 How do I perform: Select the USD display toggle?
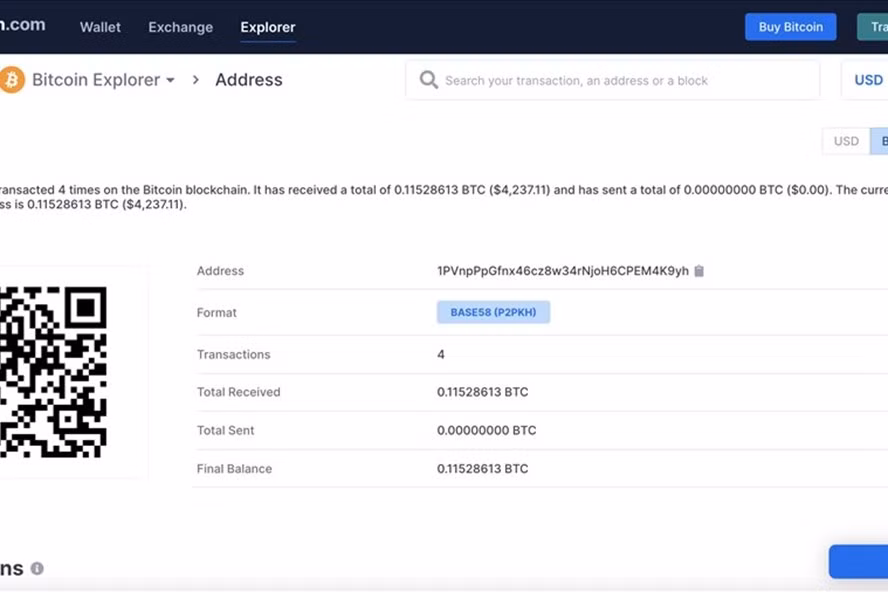pos(846,141)
